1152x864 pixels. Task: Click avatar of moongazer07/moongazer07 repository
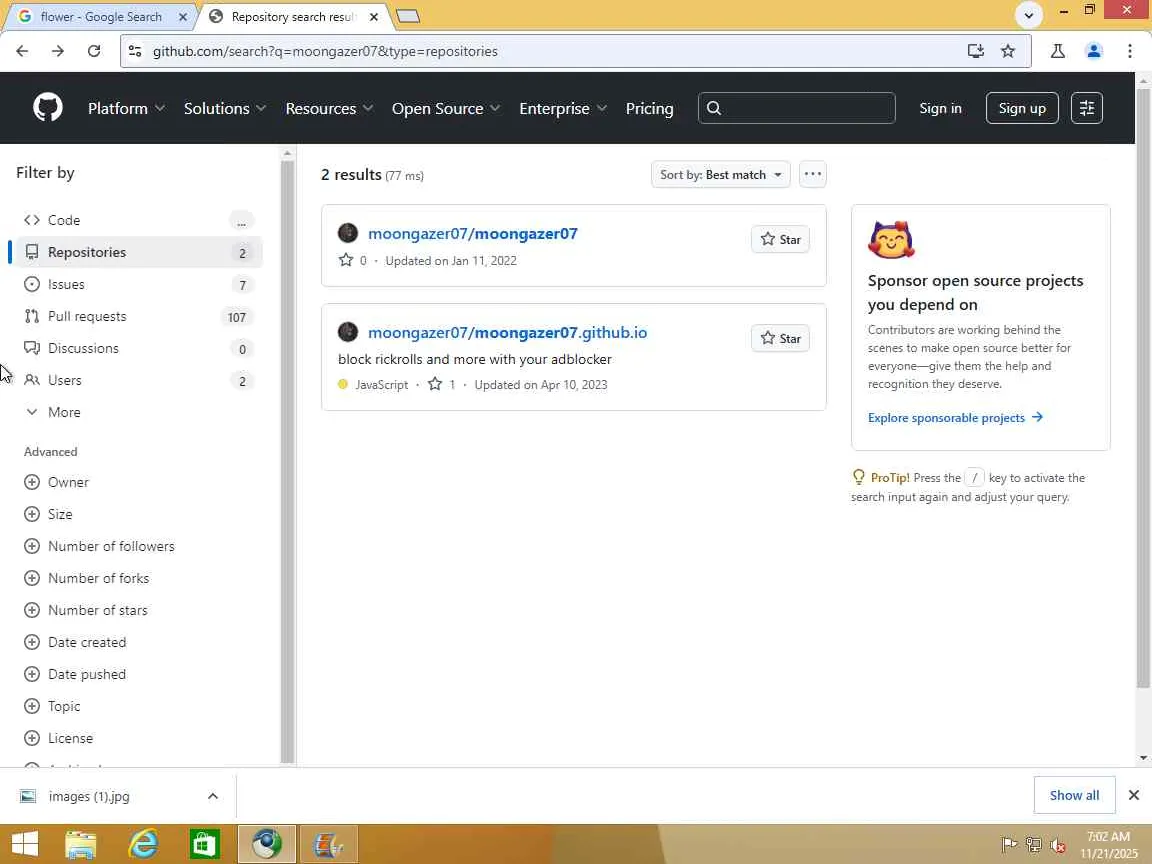348,233
